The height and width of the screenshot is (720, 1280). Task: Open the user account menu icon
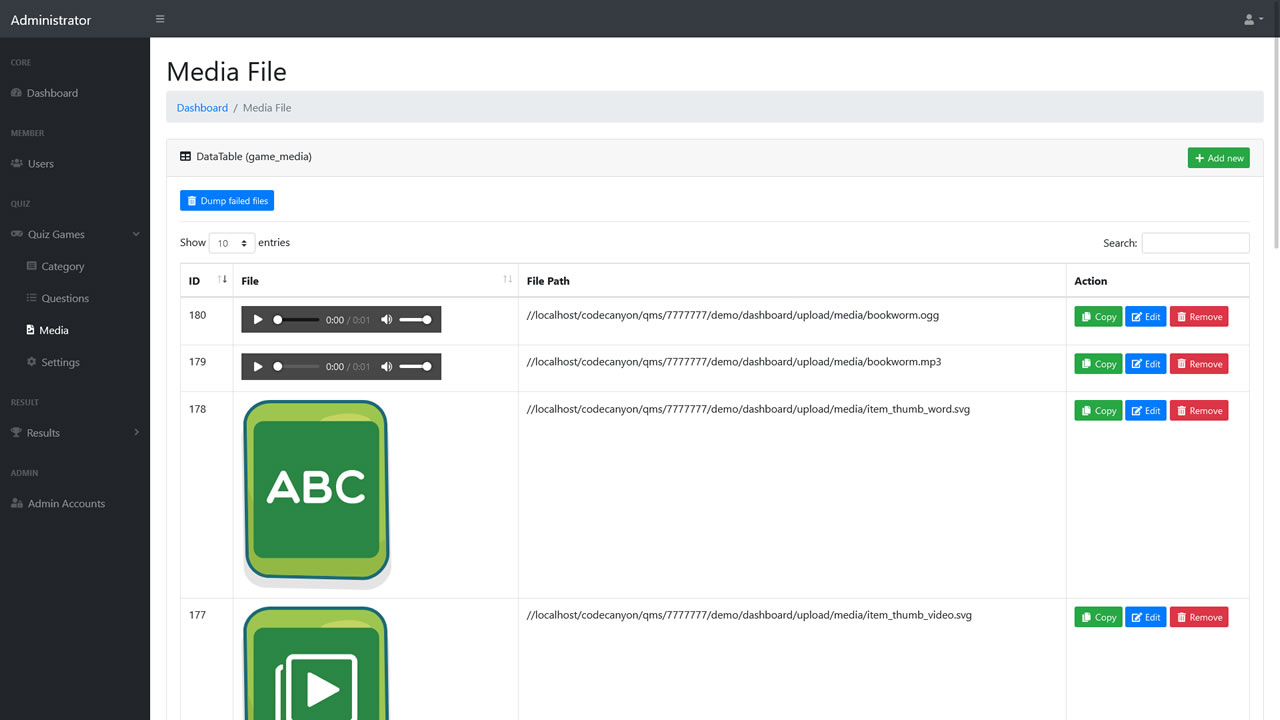(1252, 19)
